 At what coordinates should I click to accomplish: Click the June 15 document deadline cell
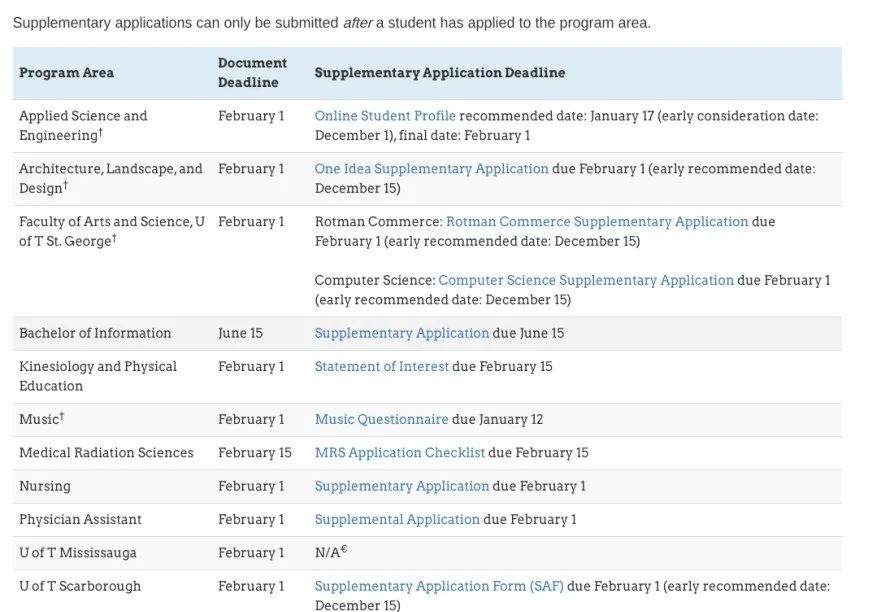pos(240,334)
